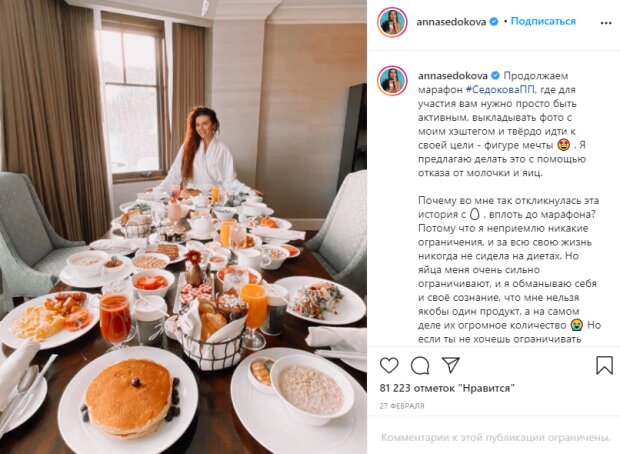Image resolution: width=620 pixels, height=454 pixels.
Task: Follow account via Подписаться button
Action: click(x=543, y=21)
